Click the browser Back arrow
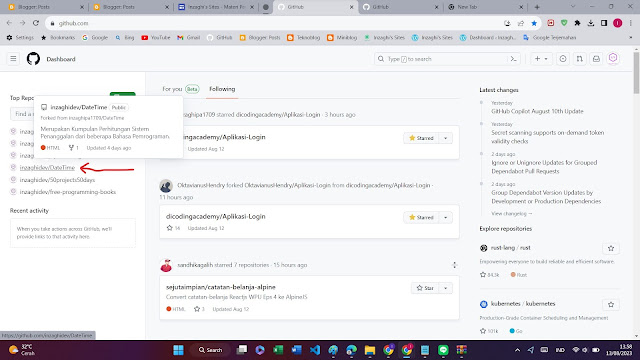Image resolution: width=640 pixels, height=360 pixels. point(9,23)
